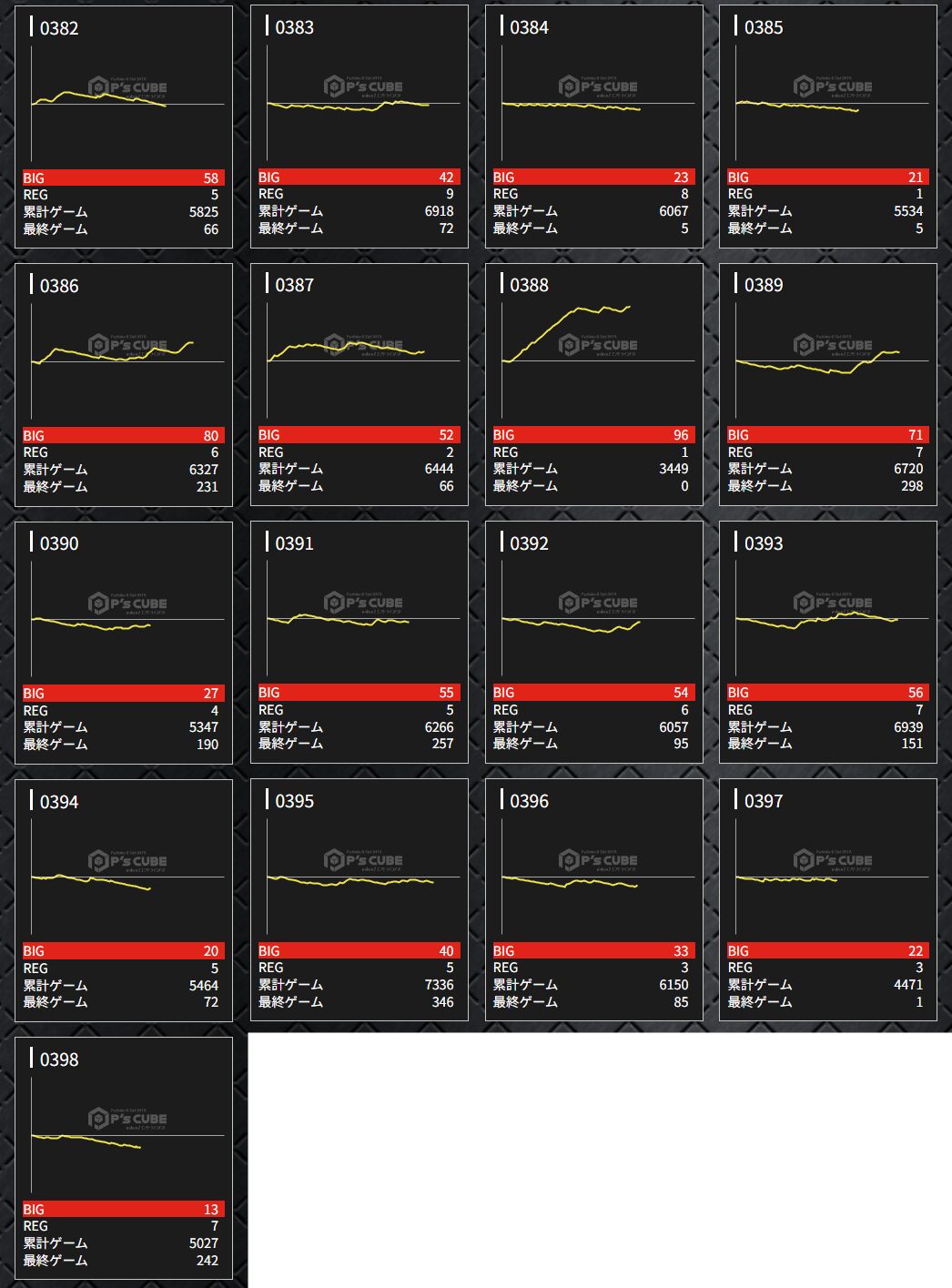
Task: Click P's CUBE logo in card 0392
Action: (597, 603)
